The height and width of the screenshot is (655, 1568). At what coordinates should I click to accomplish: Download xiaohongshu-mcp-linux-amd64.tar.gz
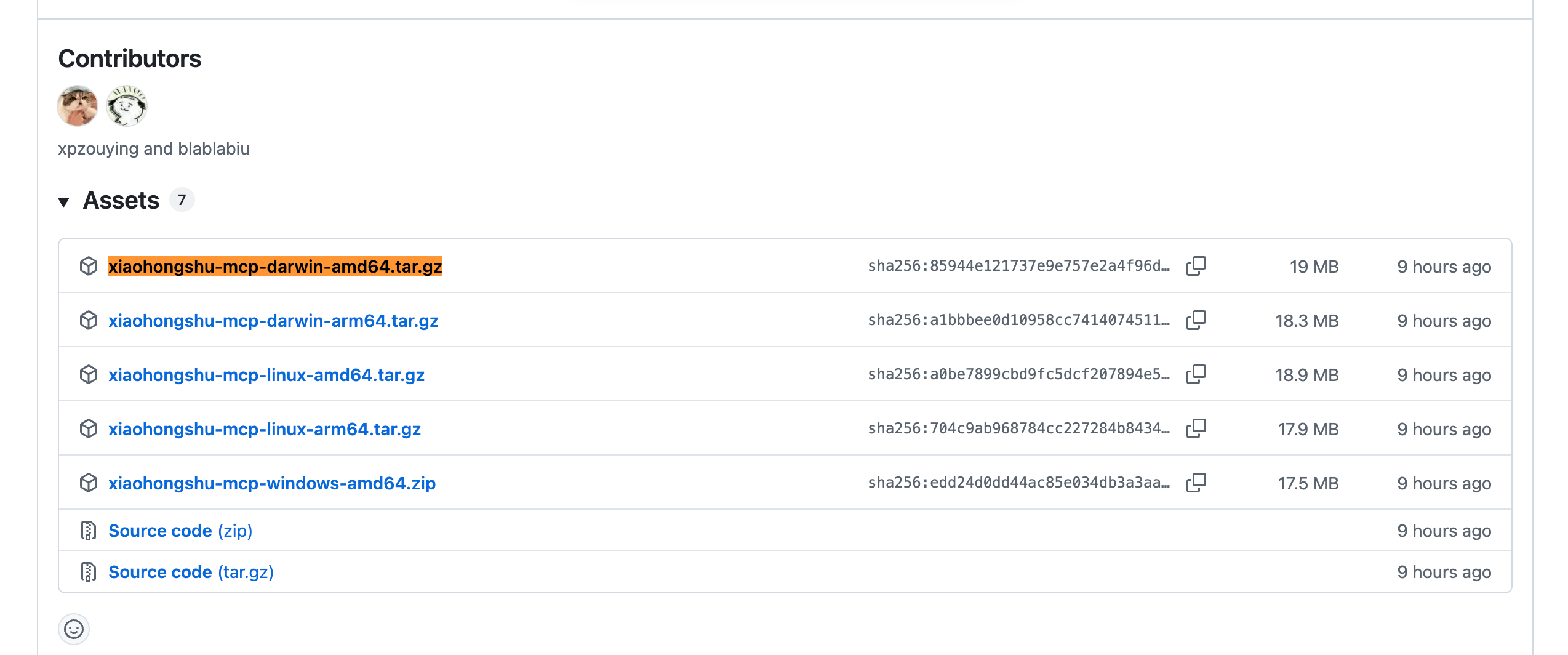tap(266, 375)
